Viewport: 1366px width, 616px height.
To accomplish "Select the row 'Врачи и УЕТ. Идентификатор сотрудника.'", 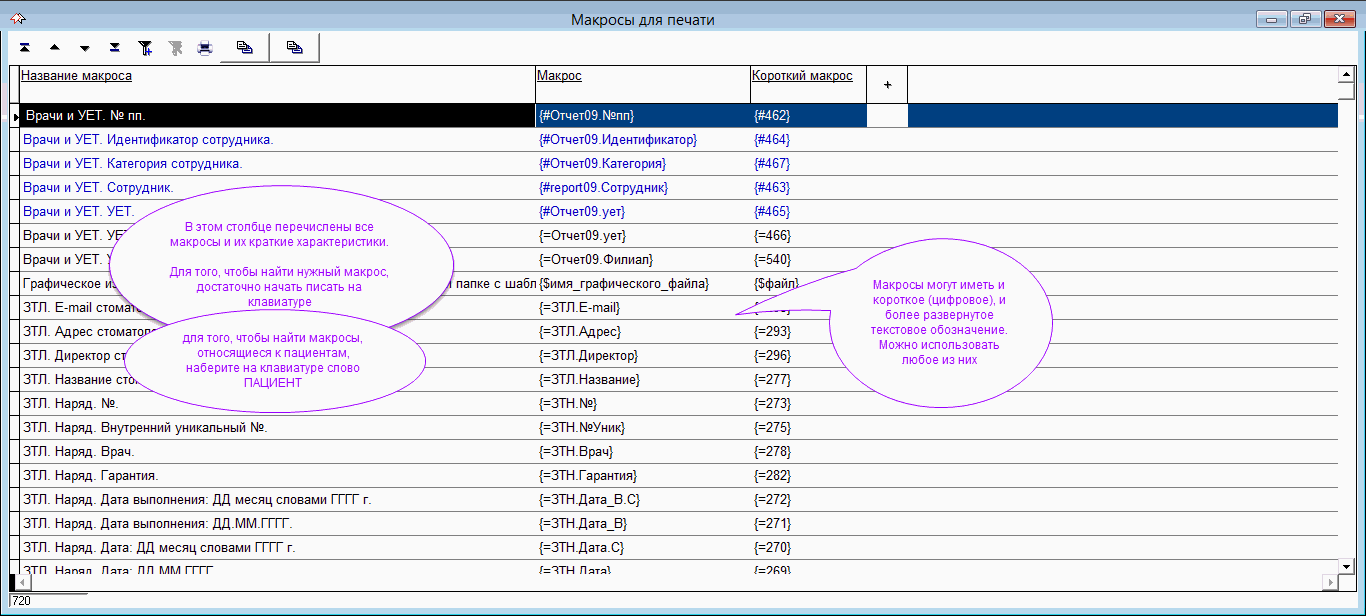I will [148, 140].
